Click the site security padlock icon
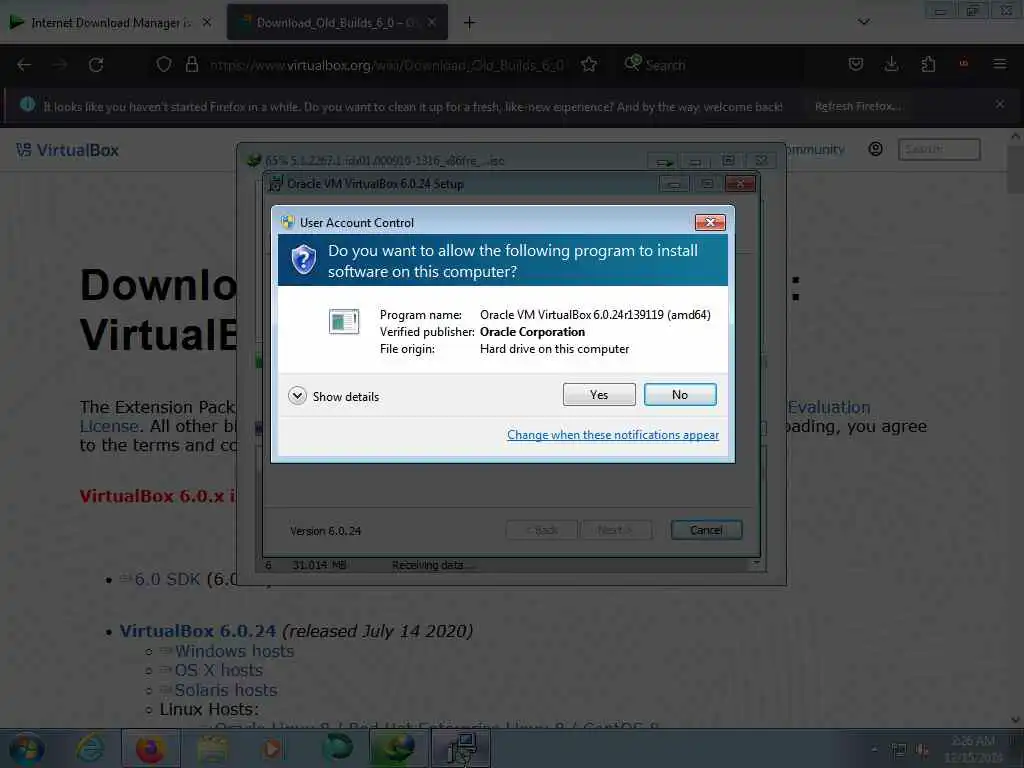This screenshot has height=768, width=1024. pos(191,65)
